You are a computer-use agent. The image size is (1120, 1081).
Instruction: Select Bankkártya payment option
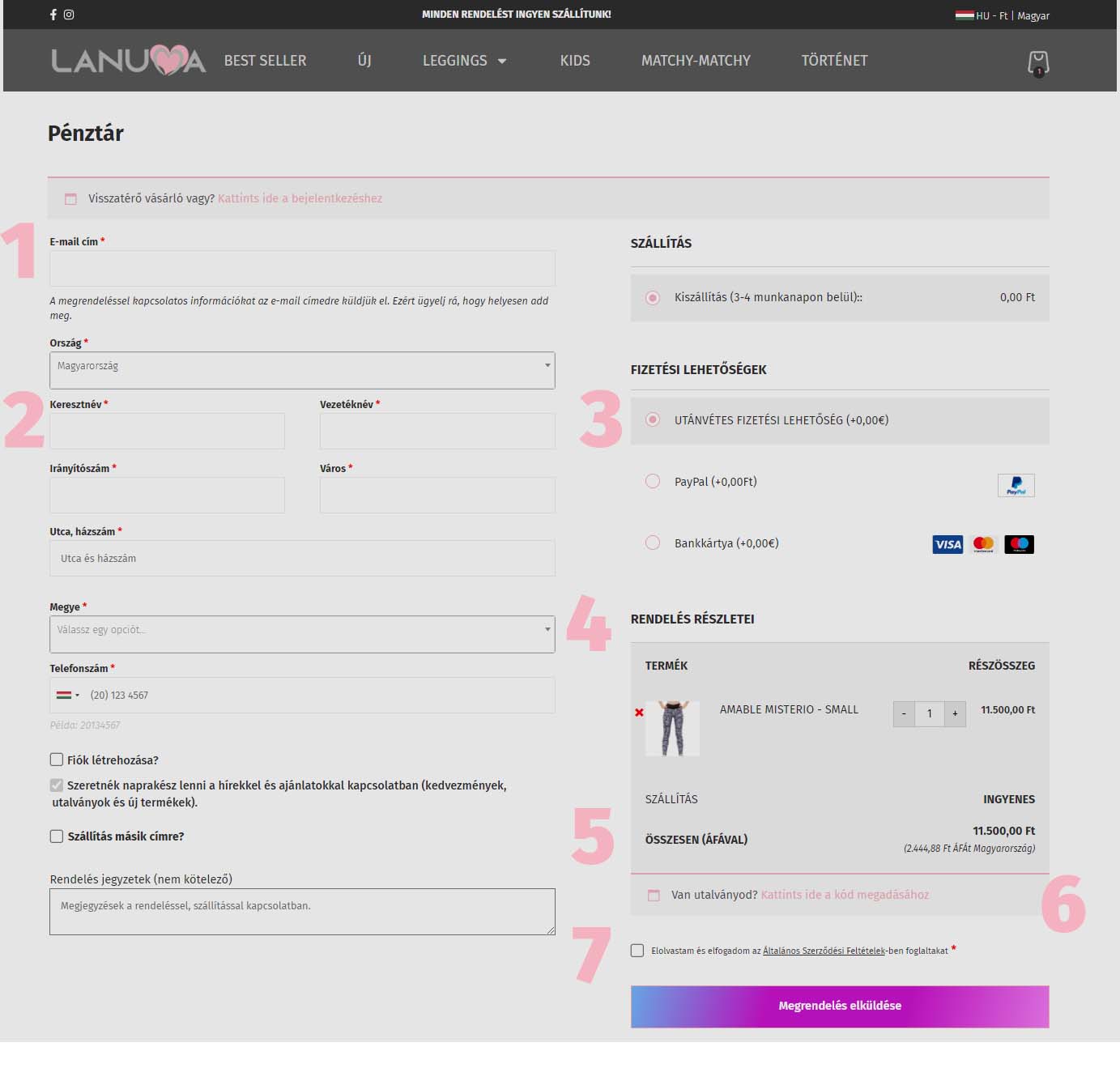click(x=653, y=543)
